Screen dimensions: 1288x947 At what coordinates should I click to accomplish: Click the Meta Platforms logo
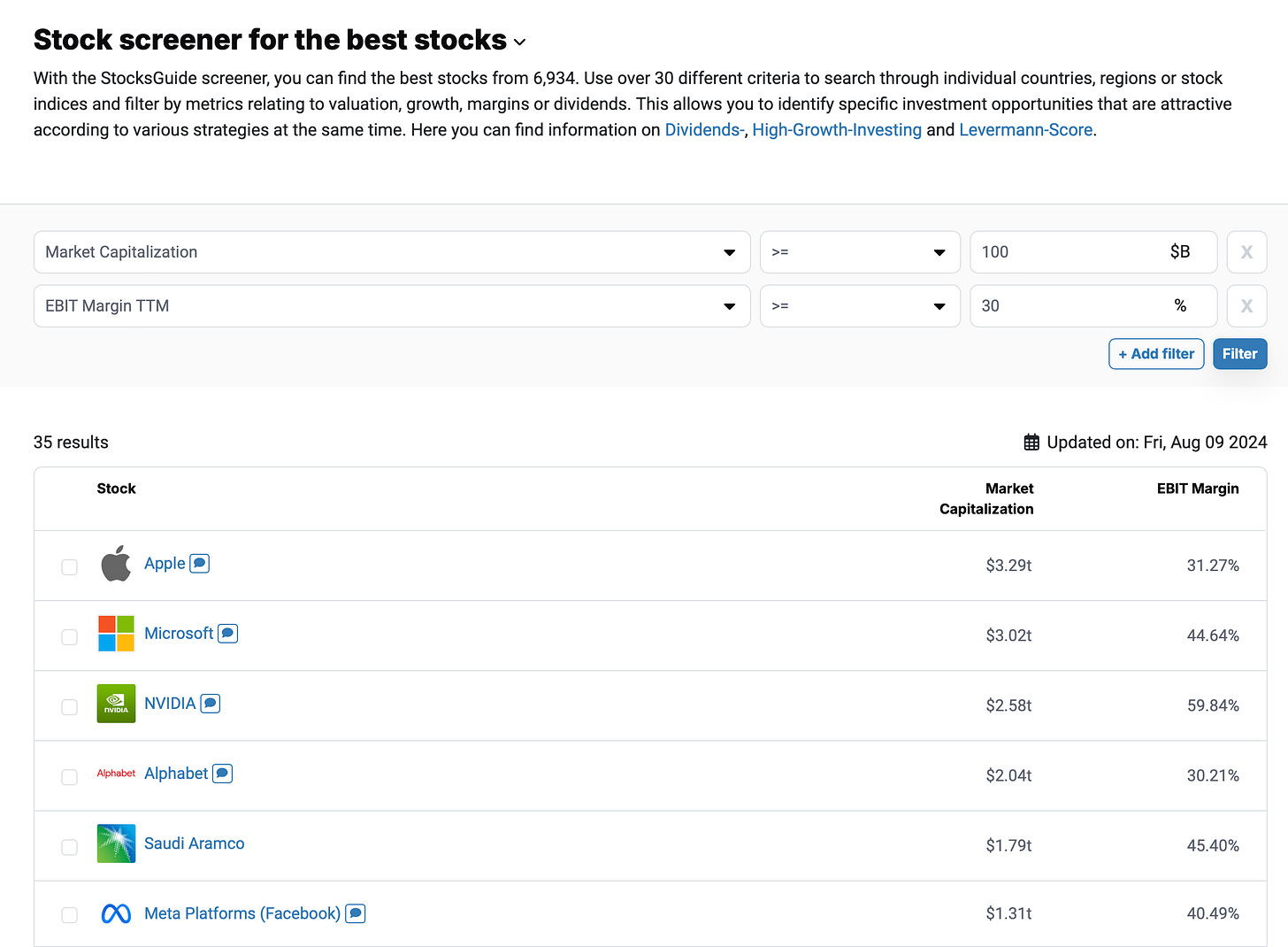116,913
